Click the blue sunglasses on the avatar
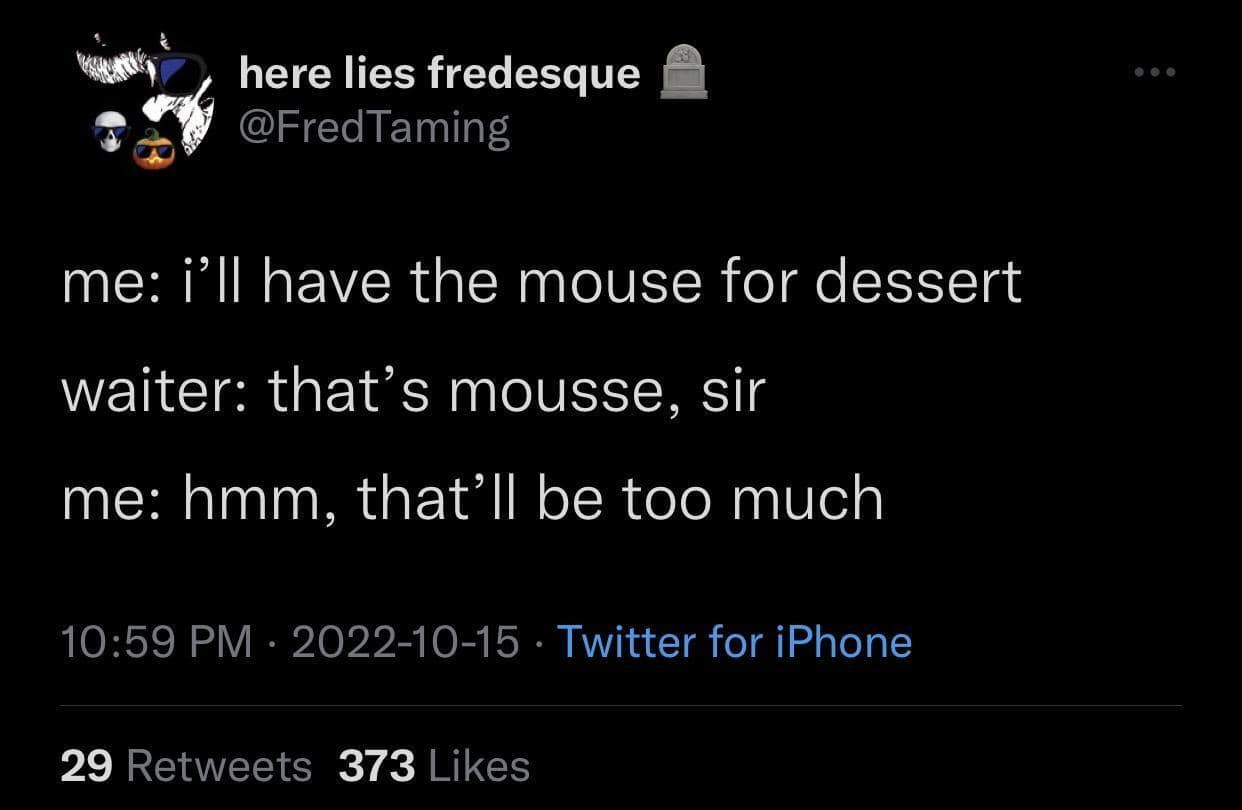 point(180,72)
